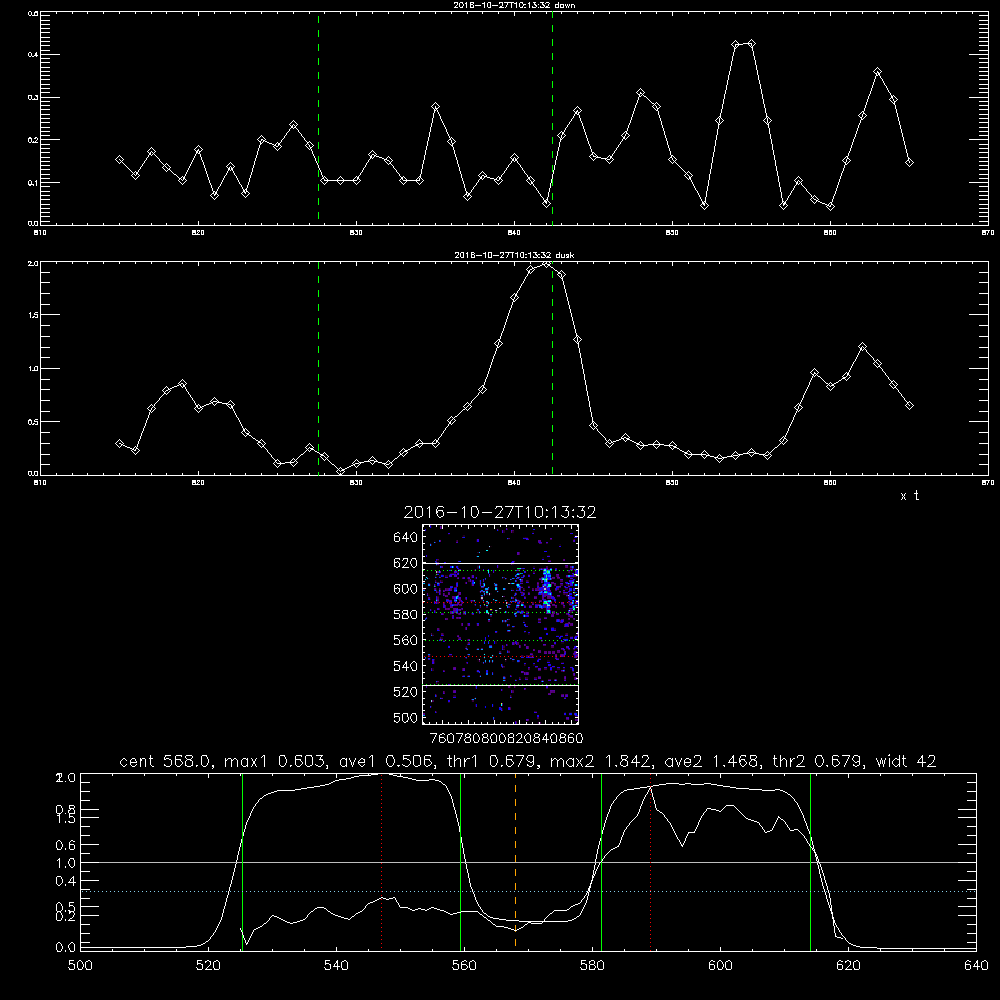Click the green vertical line near 581 in the bottom plot
Viewport: 1000px width, 1000px height.
coord(601,861)
